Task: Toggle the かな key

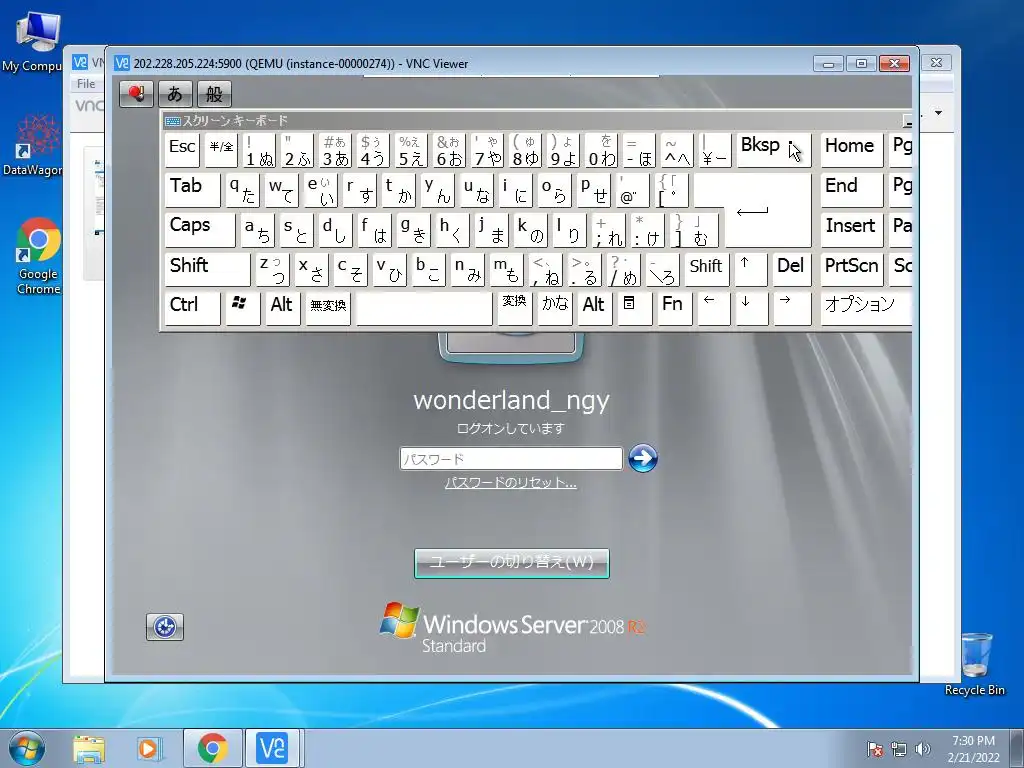Action: point(554,308)
